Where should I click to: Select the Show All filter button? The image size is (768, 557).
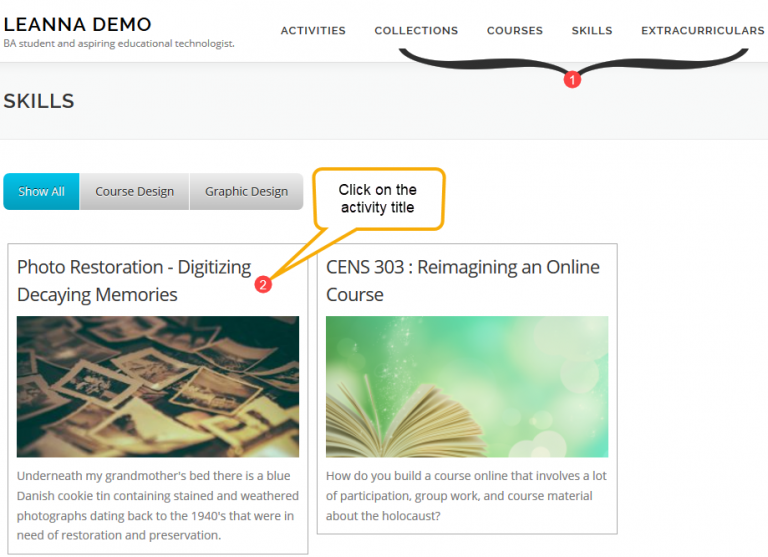click(x=41, y=192)
